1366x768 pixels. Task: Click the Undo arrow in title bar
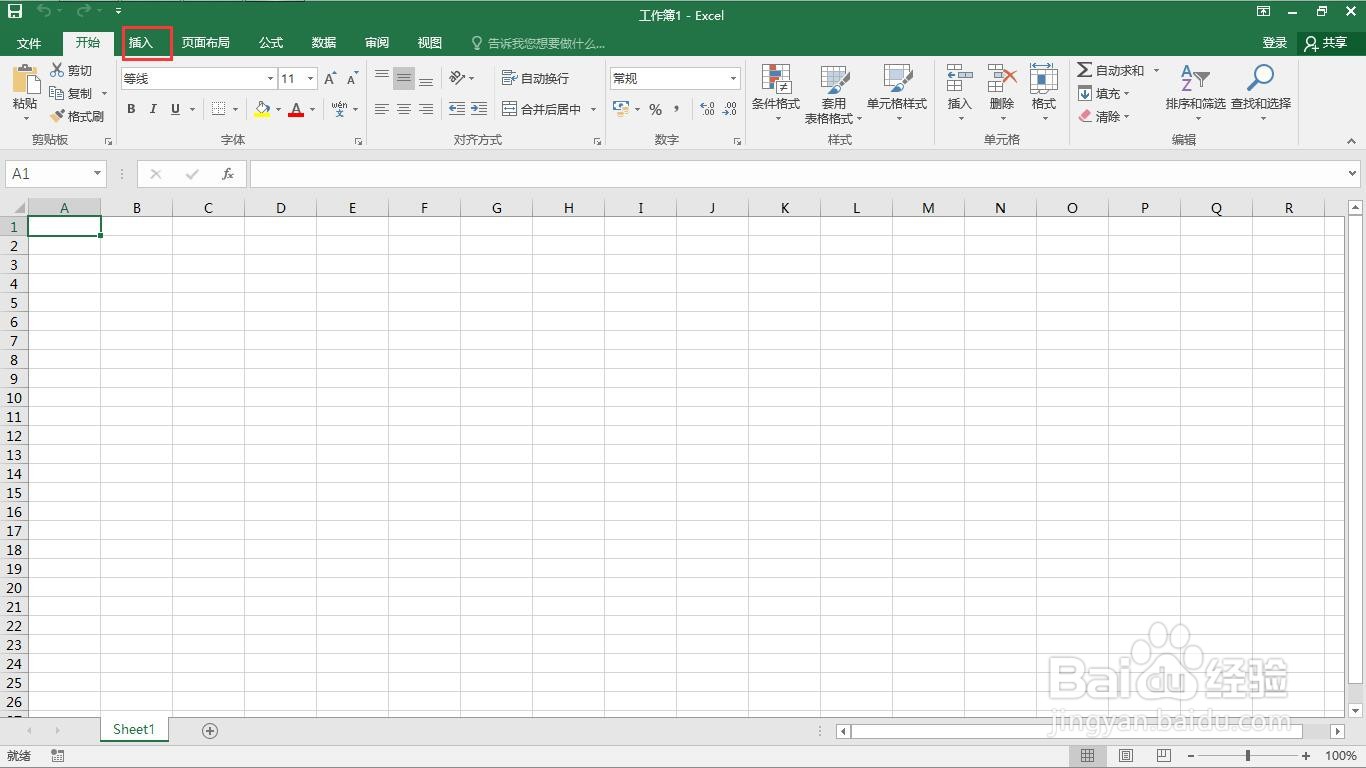44,11
